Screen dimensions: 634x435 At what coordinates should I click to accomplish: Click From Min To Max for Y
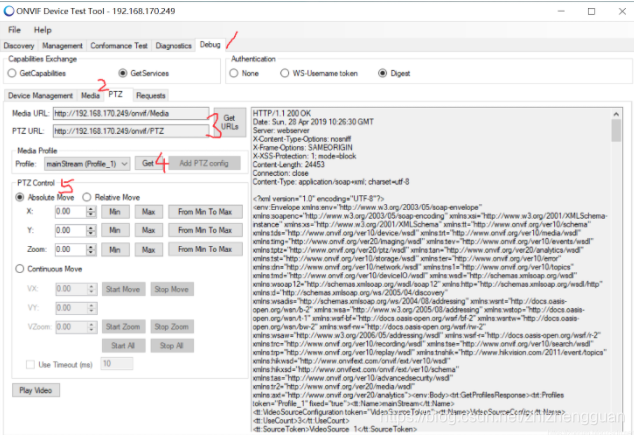[x=205, y=230]
